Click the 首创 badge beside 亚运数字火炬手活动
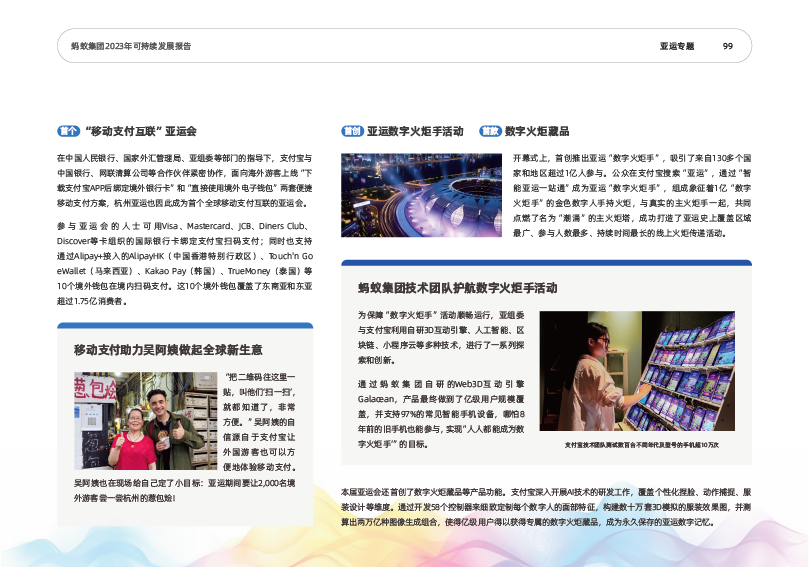This screenshot has height=568, width=809. (352, 131)
